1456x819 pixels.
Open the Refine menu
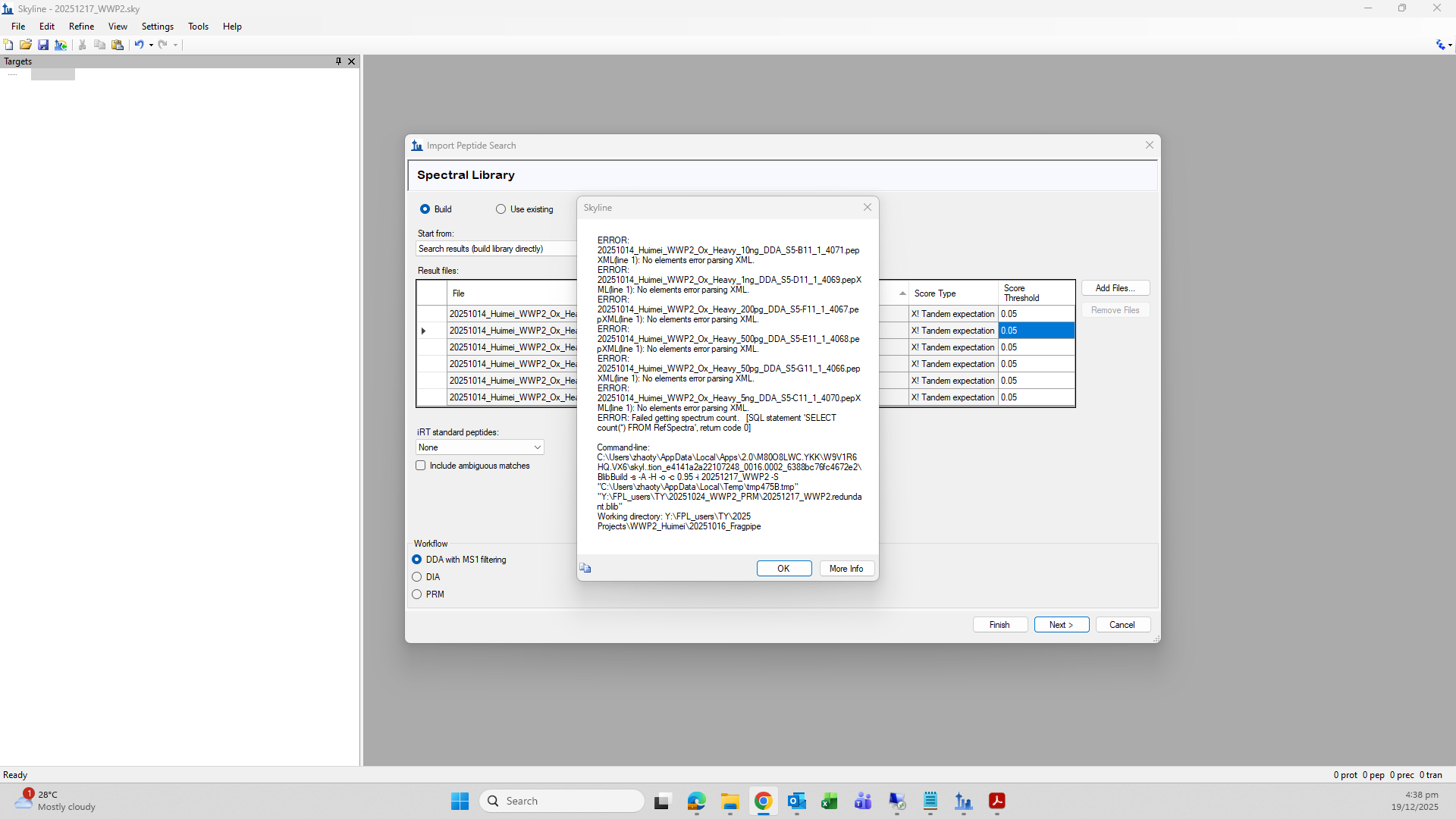[81, 27]
